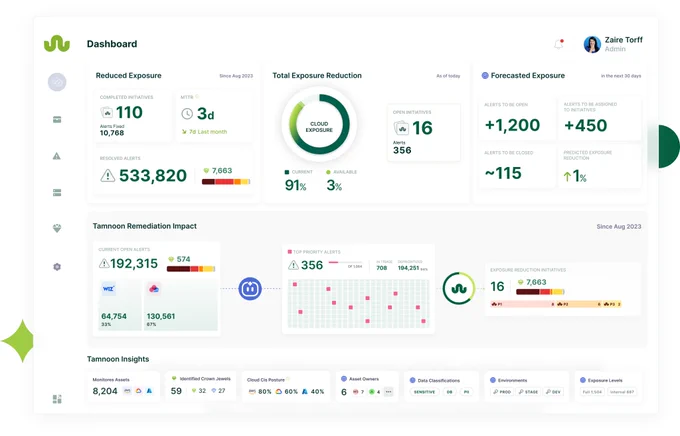Click the 130,561 alerts count
Image resolution: width=680 pixels, height=436 pixels.
161,316
